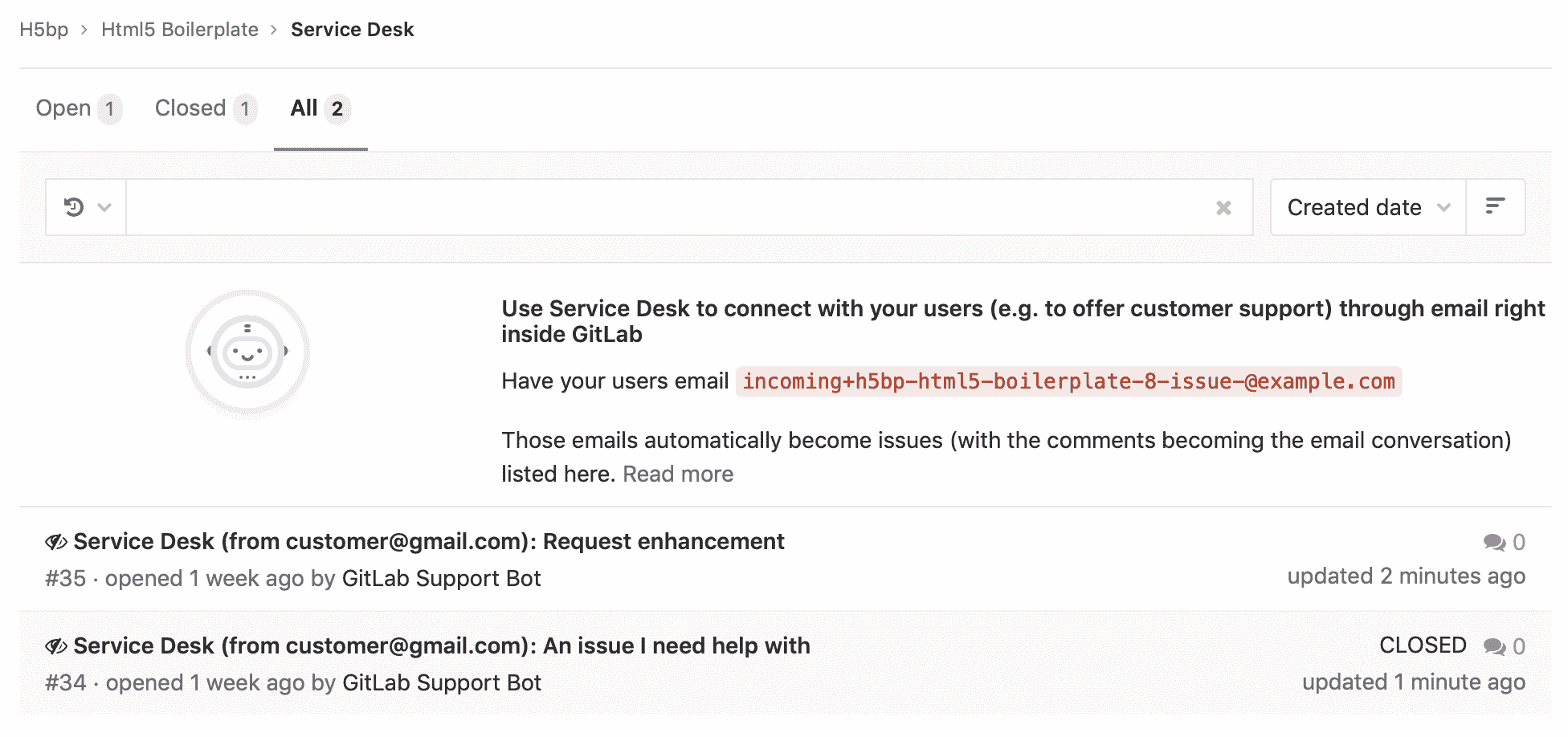The height and width of the screenshot is (737, 1568).
Task: Toggle the sort direction icon
Action: click(x=1496, y=207)
